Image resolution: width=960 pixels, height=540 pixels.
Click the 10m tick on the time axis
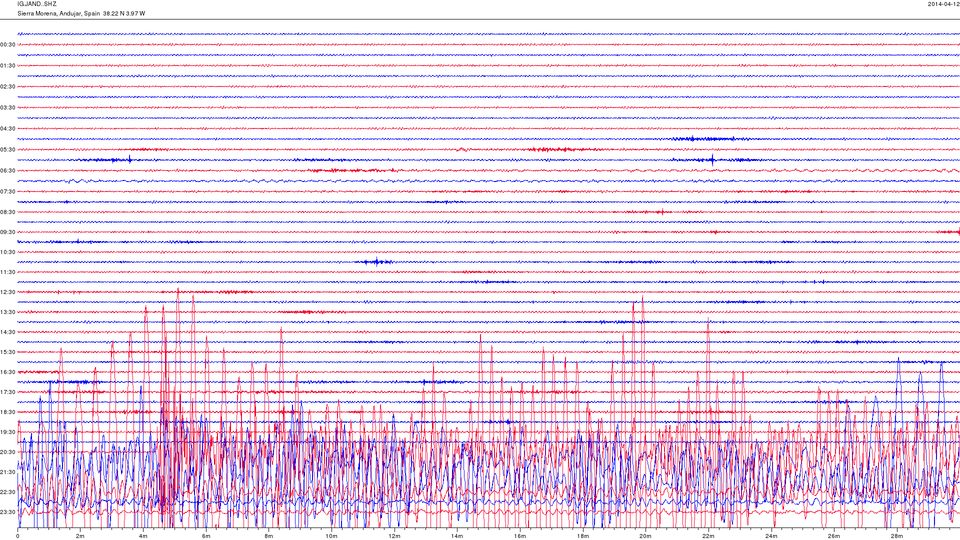coord(331,536)
